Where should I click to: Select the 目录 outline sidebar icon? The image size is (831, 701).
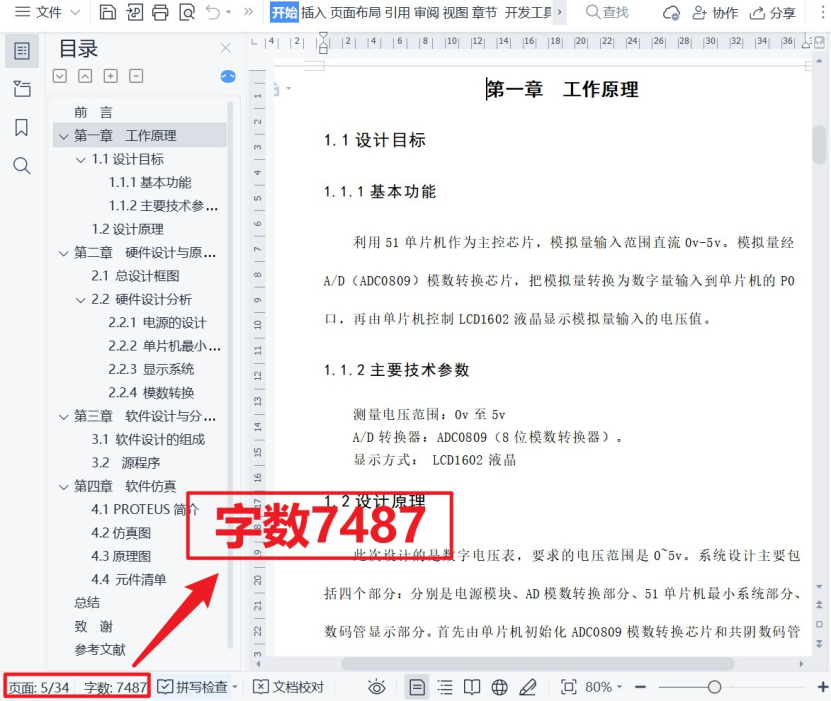coord(22,51)
